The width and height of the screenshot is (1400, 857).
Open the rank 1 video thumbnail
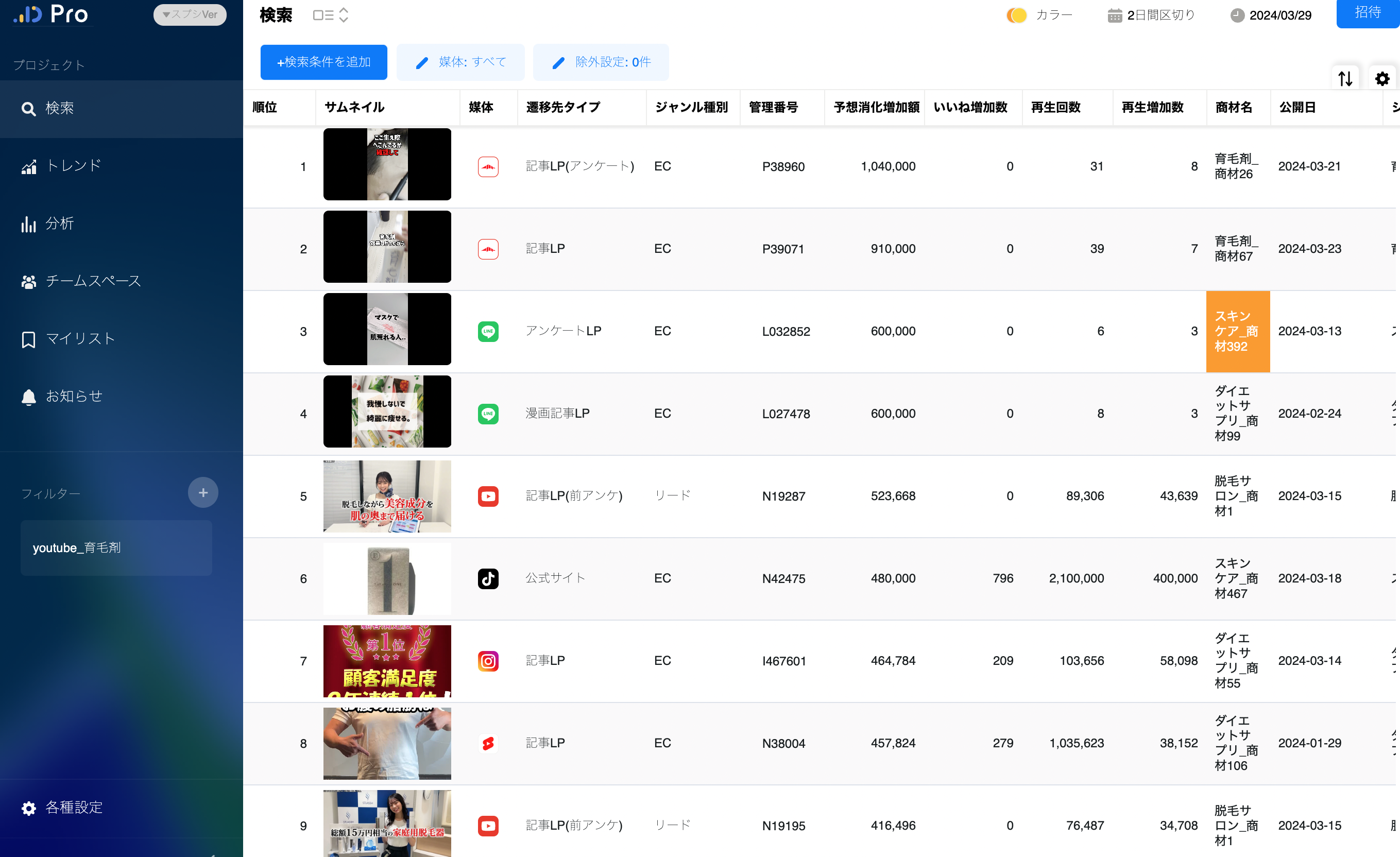point(387,164)
